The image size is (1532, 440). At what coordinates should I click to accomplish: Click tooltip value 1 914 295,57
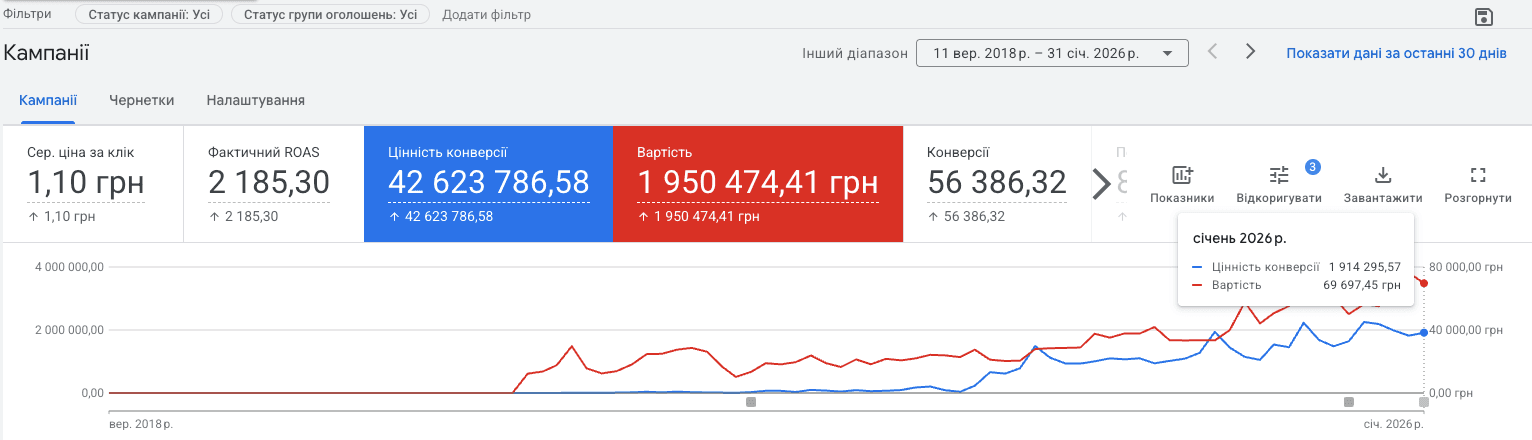point(1365,267)
